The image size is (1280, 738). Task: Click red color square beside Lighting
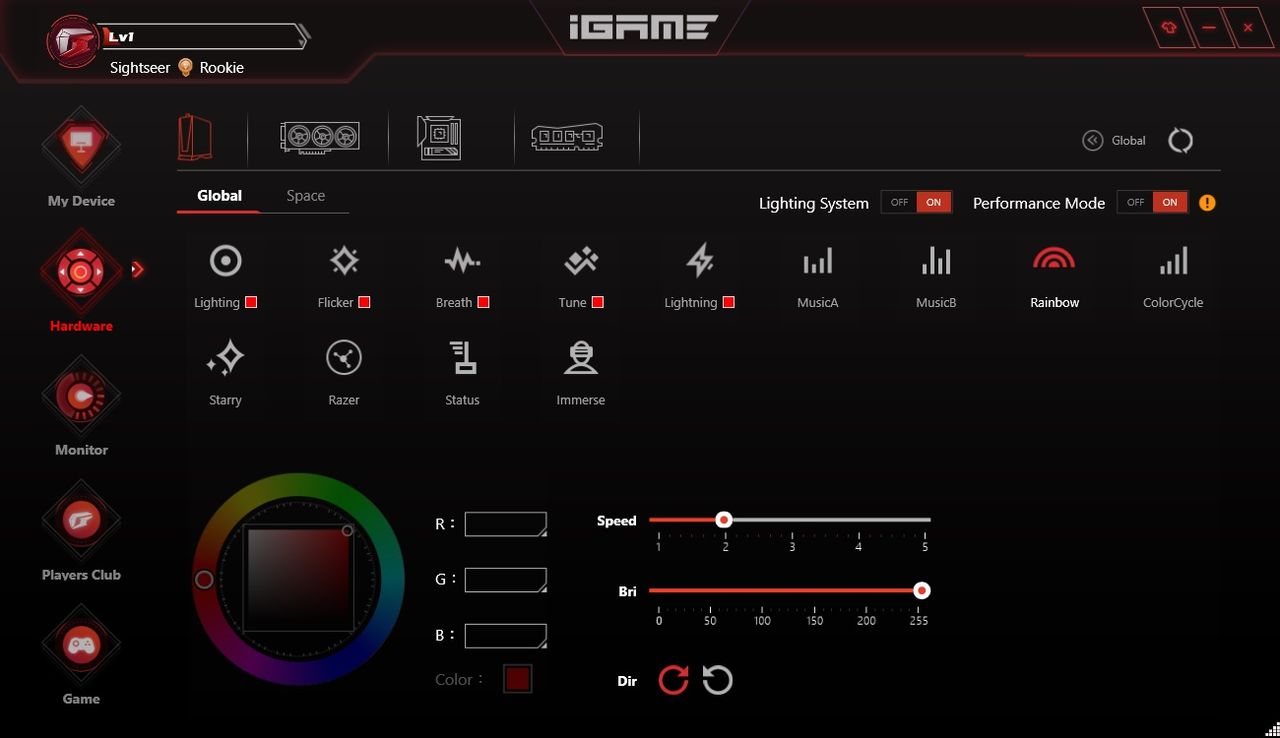click(x=251, y=302)
